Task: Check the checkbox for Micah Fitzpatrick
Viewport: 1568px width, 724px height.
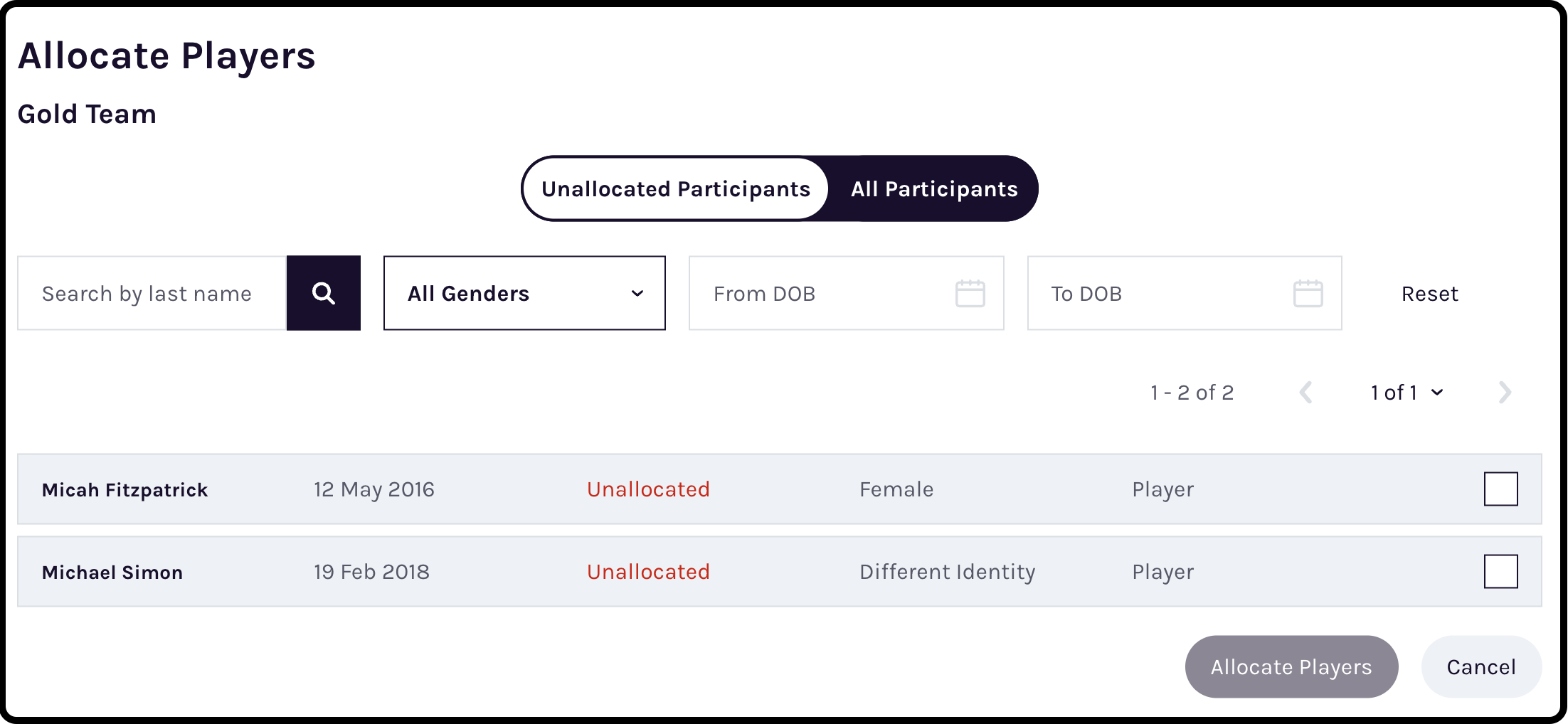Action: coord(1501,489)
